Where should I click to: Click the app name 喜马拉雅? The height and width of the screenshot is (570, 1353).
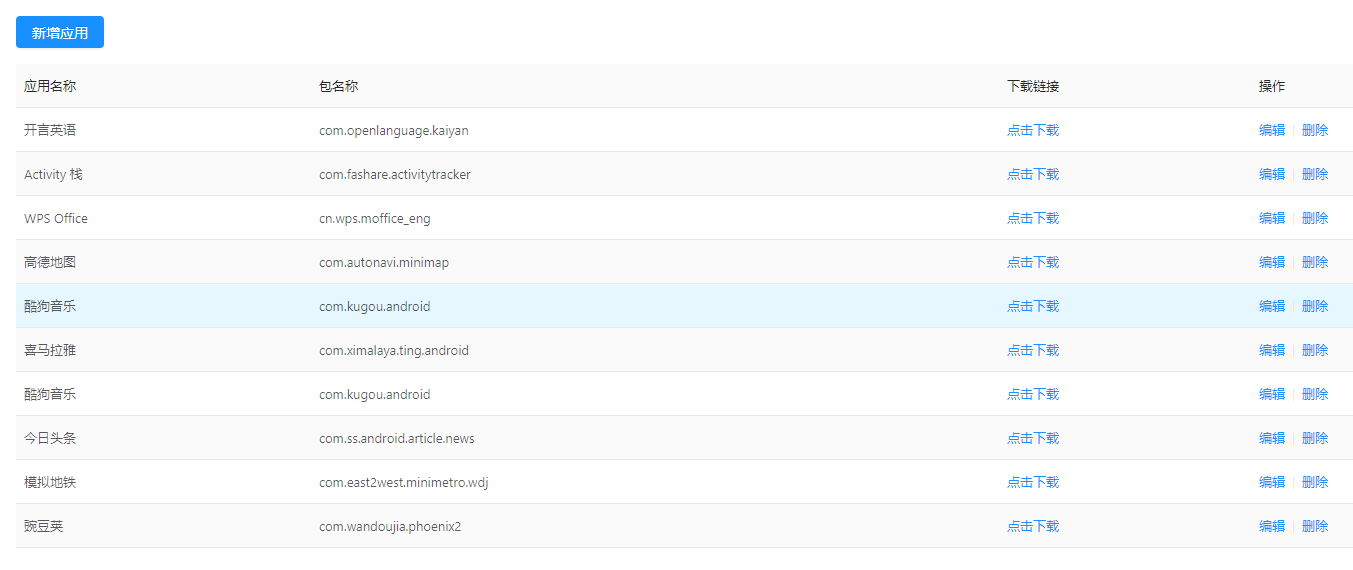(50, 350)
